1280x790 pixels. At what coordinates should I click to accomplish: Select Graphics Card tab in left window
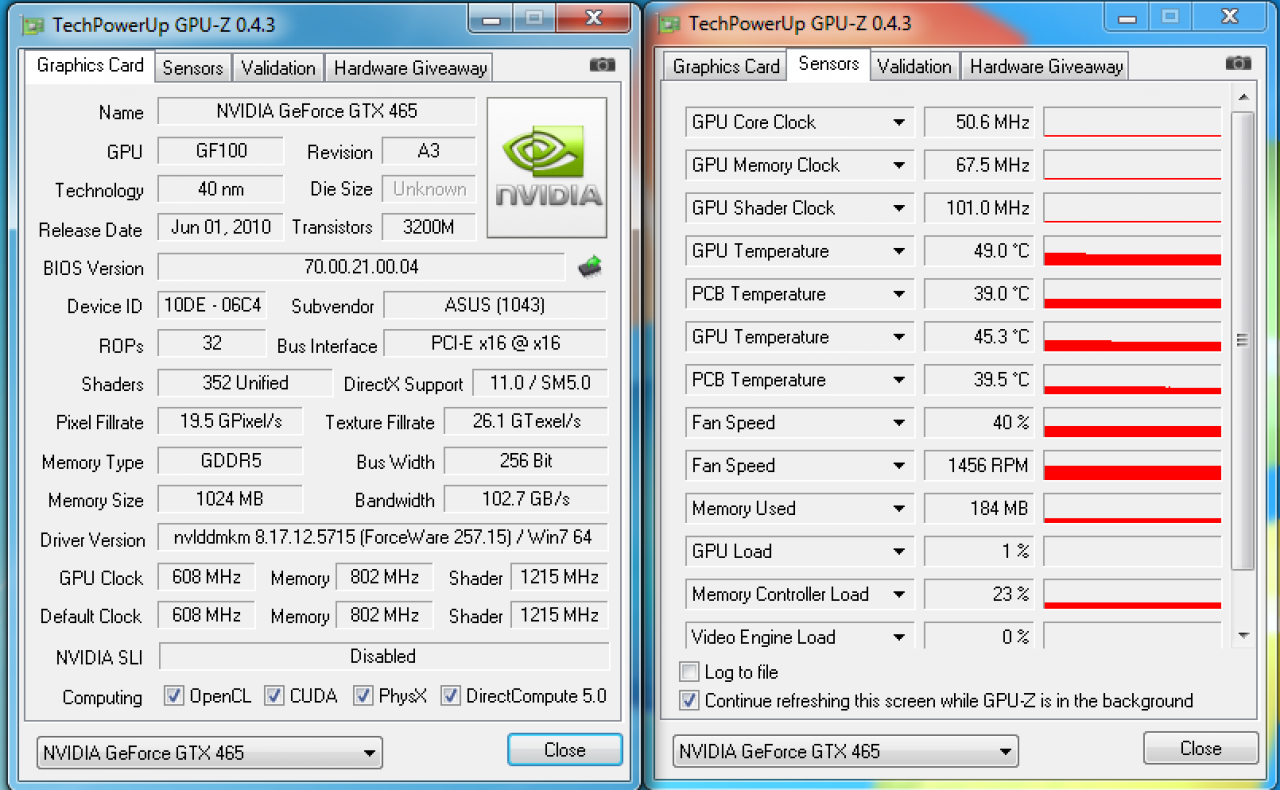[90, 65]
